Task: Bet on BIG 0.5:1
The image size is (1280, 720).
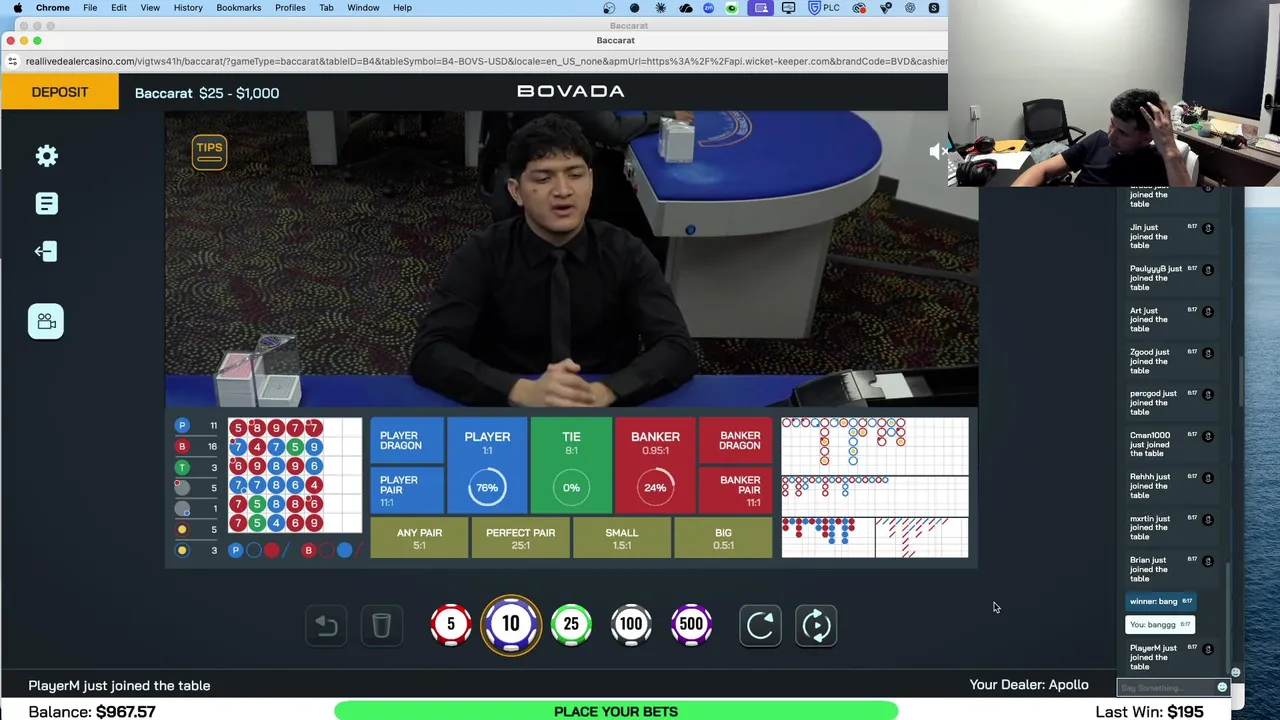Action: click(x=723, y=538)
